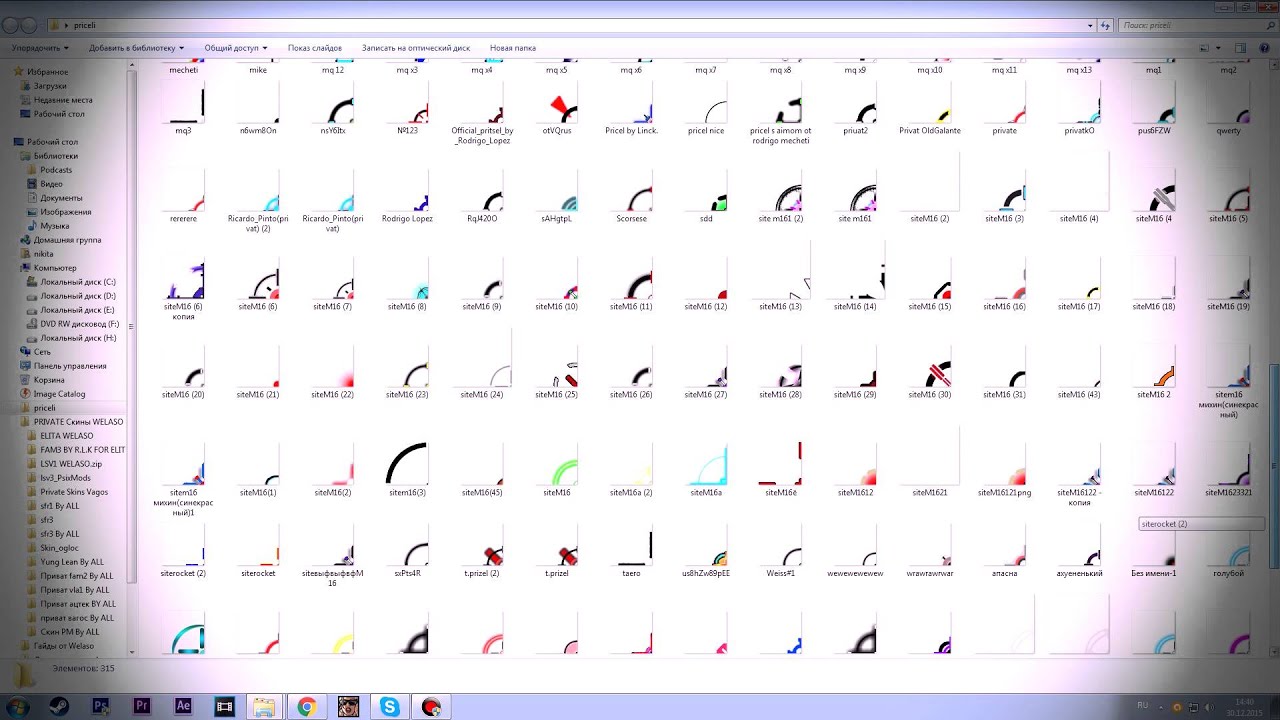Open the Упорядочить dropdown menu
1280x720 pixels.
40,48
